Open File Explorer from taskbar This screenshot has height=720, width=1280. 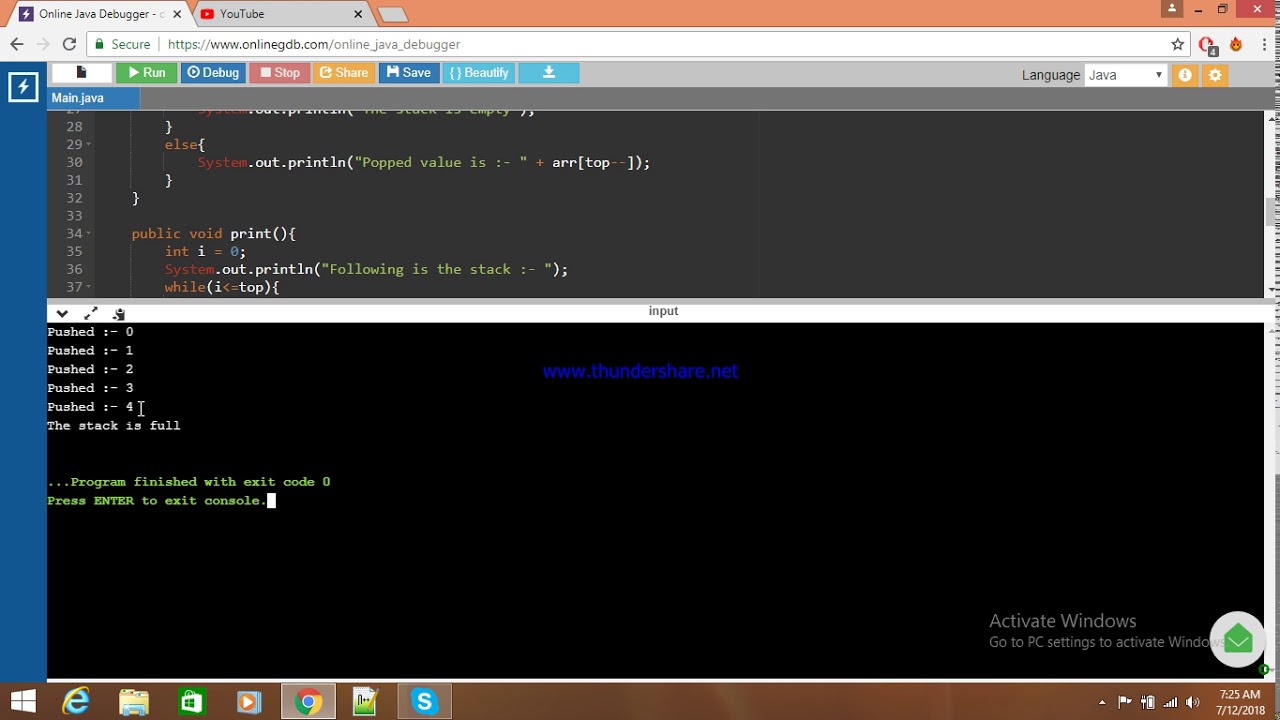click(134, 702)
